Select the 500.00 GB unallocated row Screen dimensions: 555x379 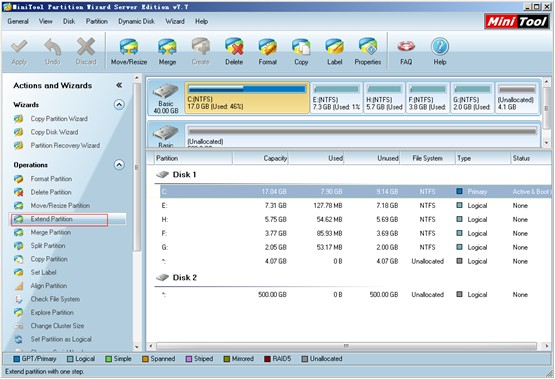pos(354,295)
